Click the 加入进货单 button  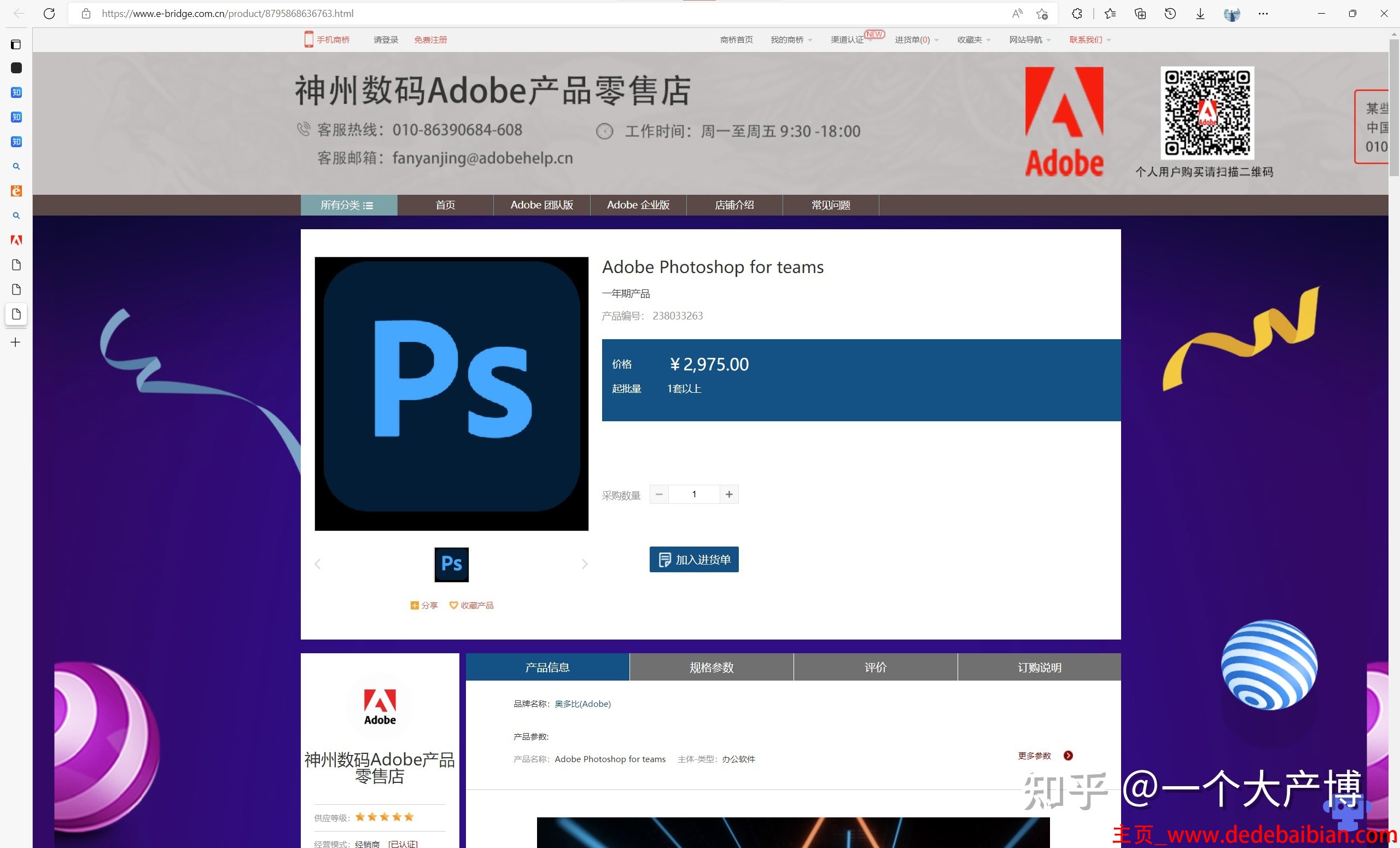(694, 560)
